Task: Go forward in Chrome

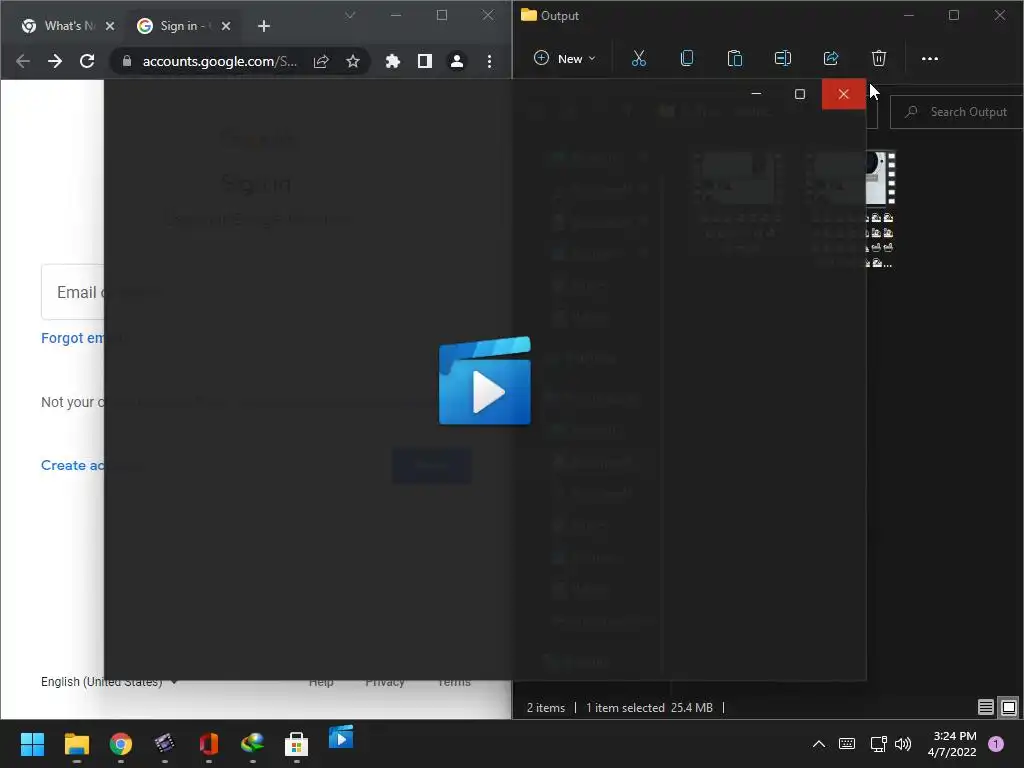Action: coord(55,61)
